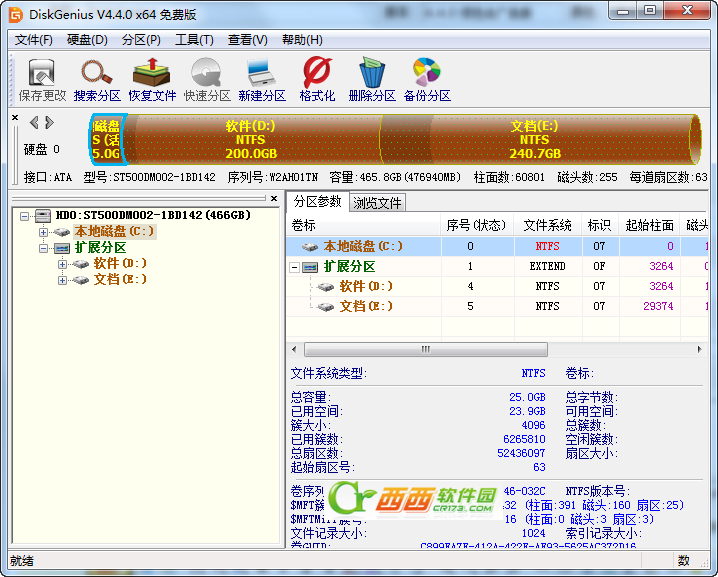Collapse the HD0:ST500DM002 disk node
The height and width of the screenshot is (577, 718).
coord(24,216)
